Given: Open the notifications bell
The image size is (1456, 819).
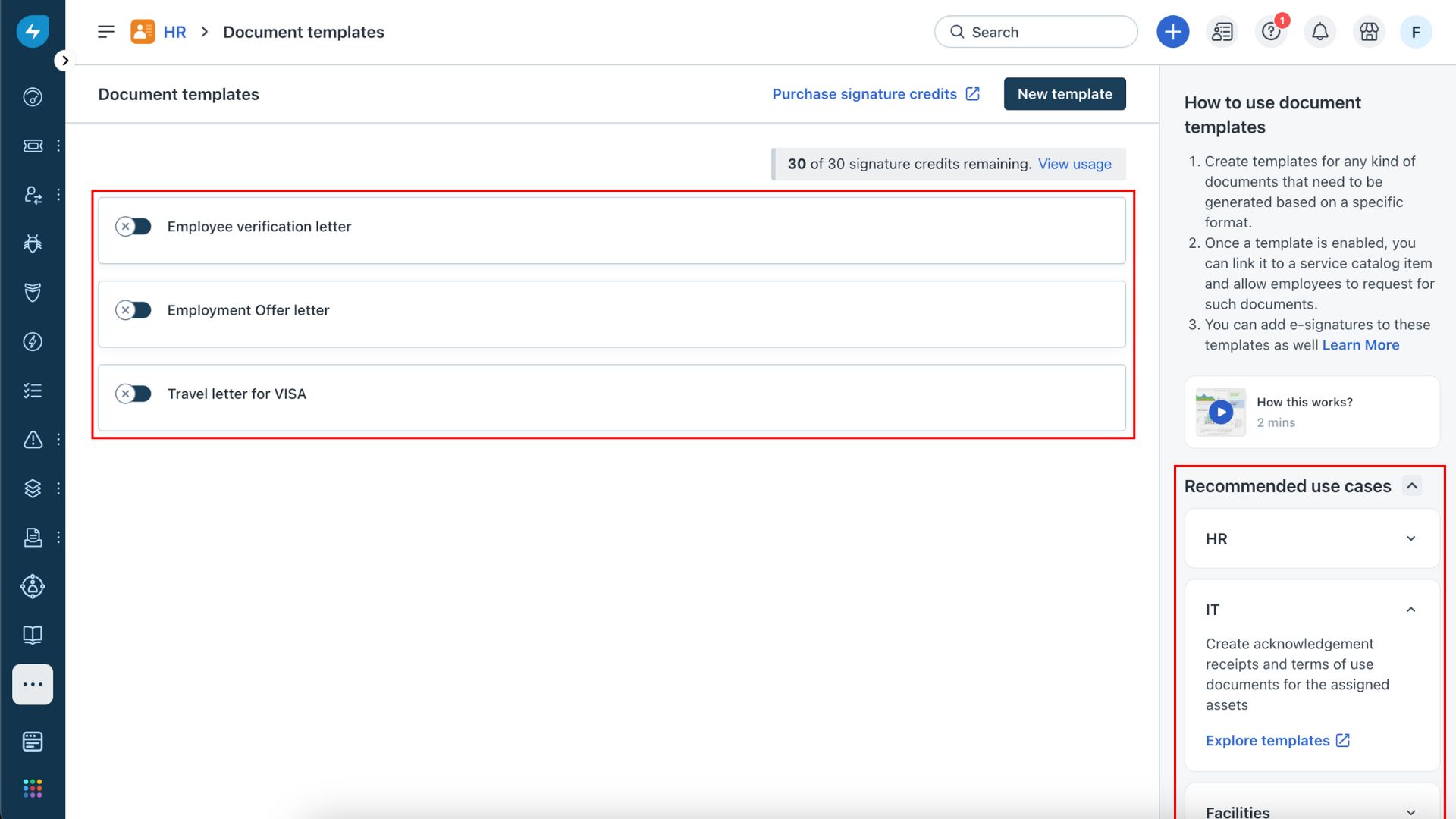Looking at the screenshot, I should 1319,32.
